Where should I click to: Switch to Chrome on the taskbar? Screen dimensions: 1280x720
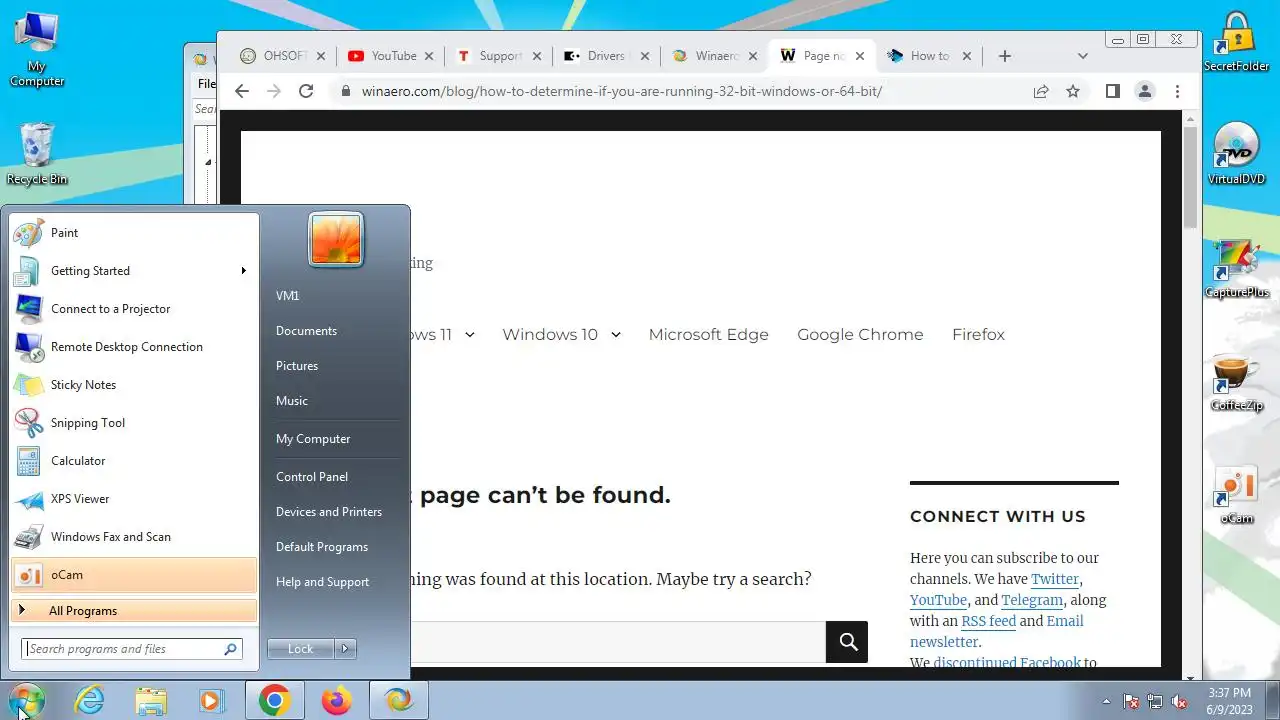[275, 701]
